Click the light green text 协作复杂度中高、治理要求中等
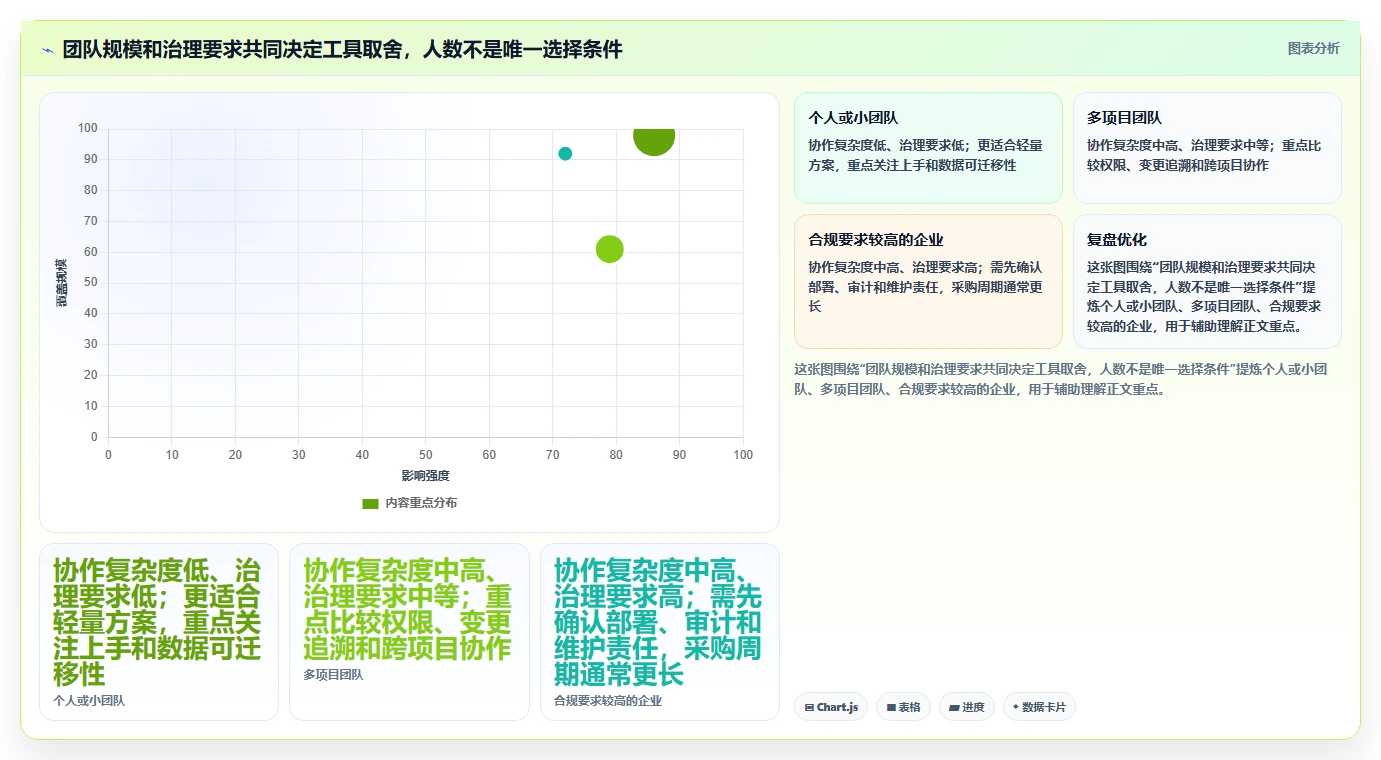Screen dimensions: 1381x760 [x=408, y=608]
